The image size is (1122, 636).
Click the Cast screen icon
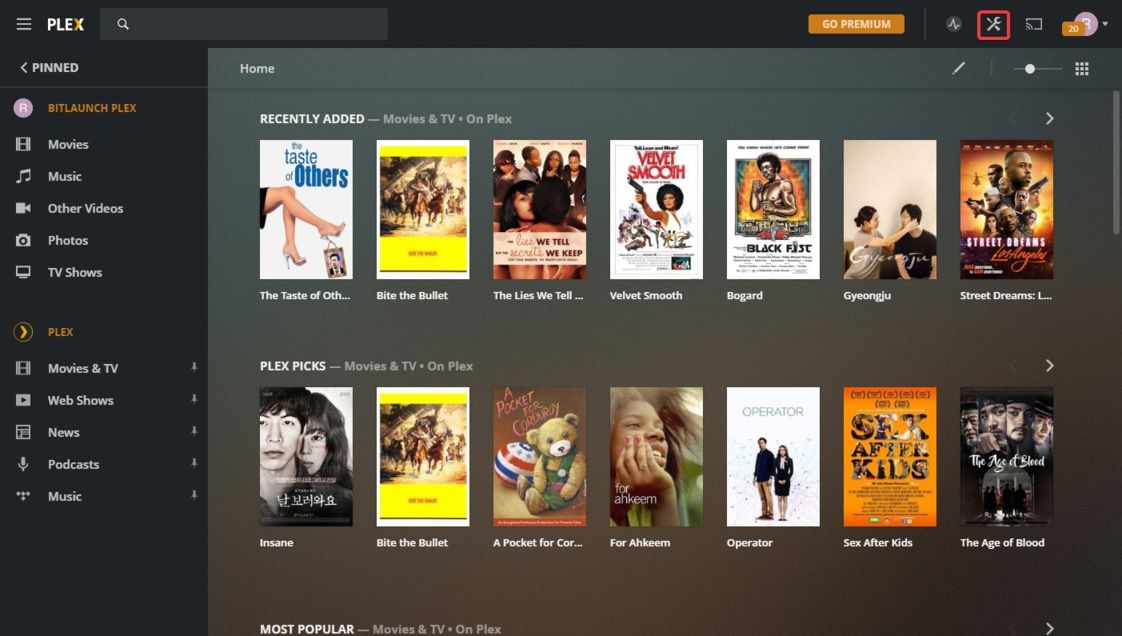click(1033, 24)
